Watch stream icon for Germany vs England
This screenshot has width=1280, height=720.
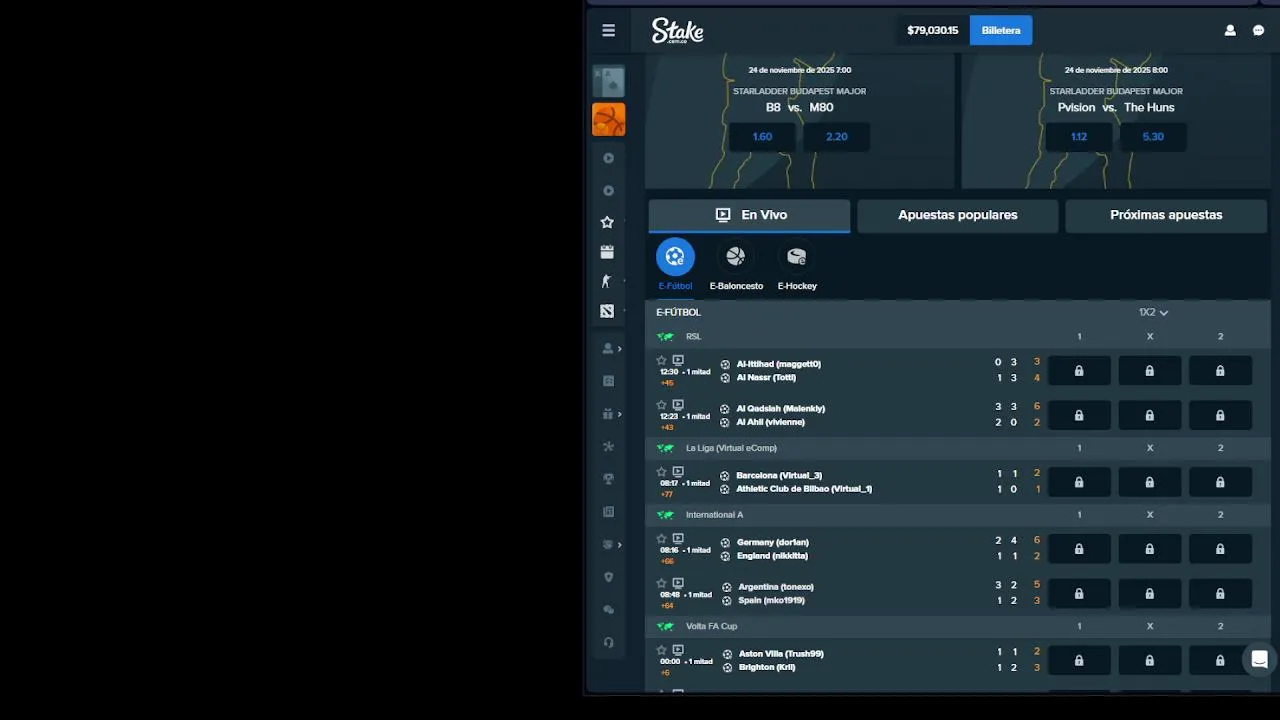(x=678, y=538)
